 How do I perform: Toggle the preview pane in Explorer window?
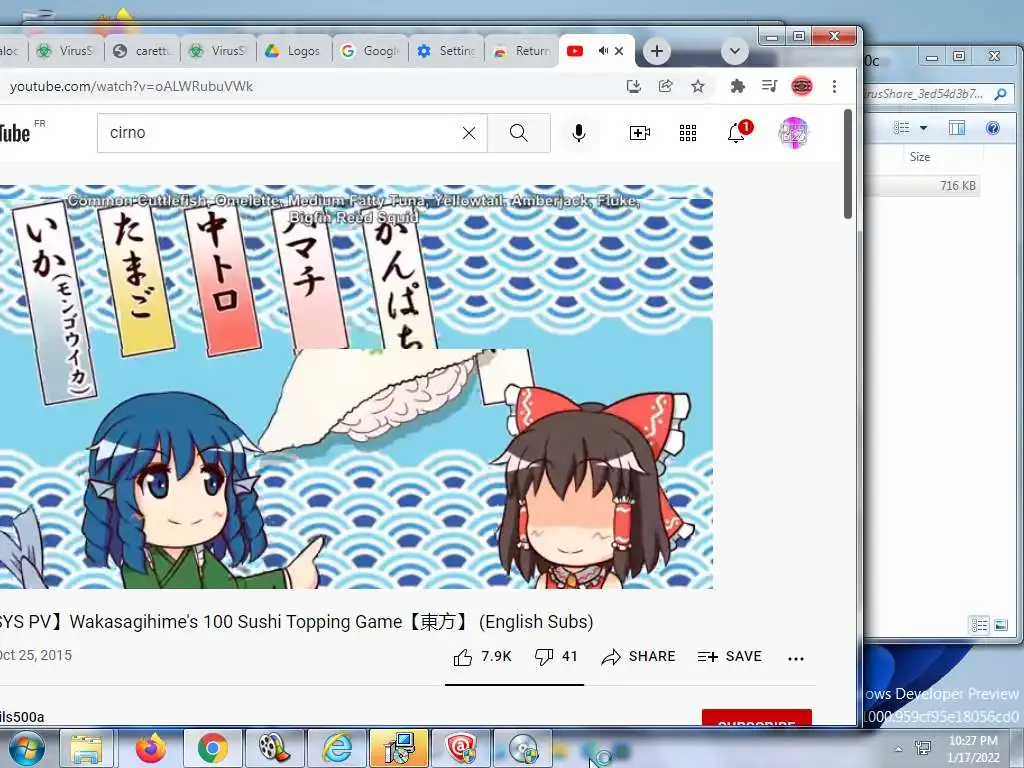tap(957, 128)
